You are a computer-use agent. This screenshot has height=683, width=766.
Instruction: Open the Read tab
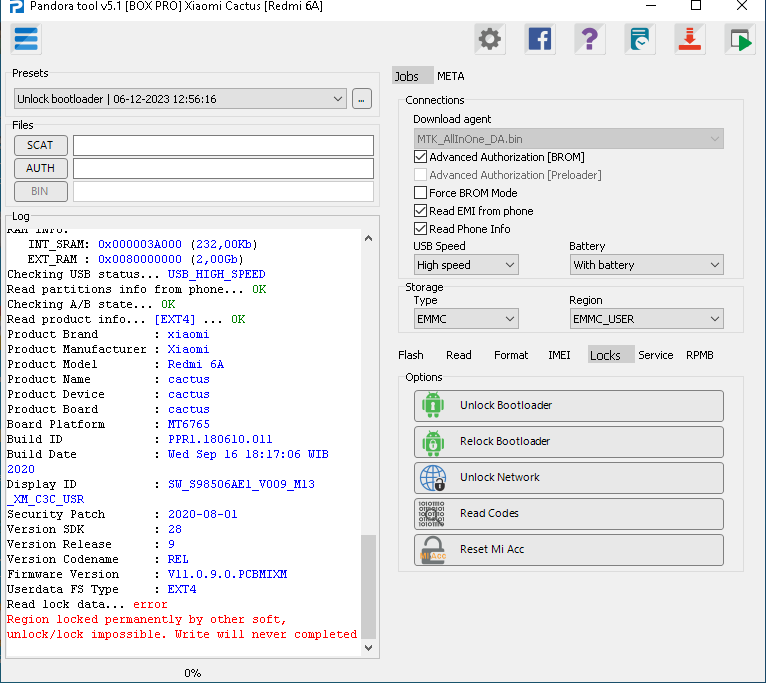459,355
